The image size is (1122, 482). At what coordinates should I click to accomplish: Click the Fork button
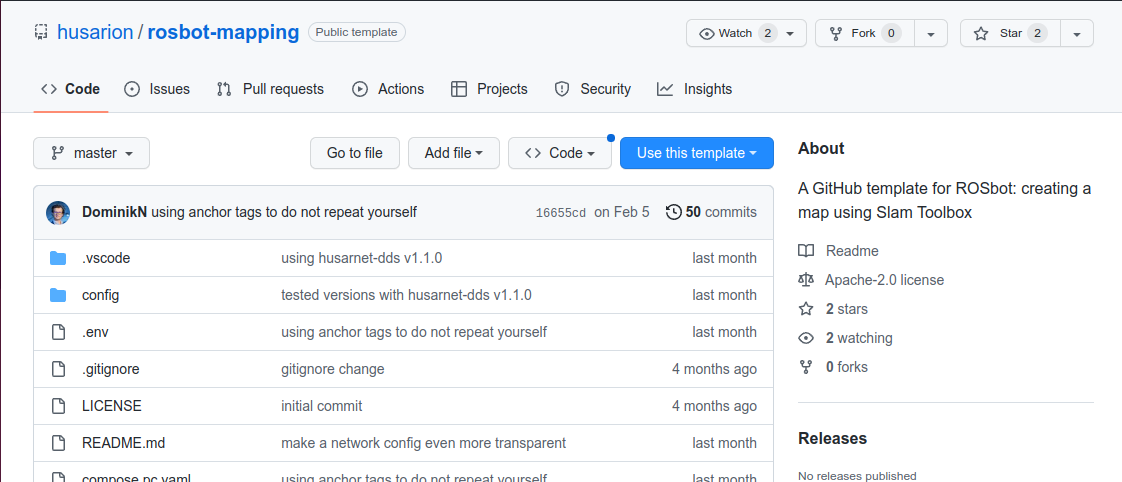pos(864,33)
